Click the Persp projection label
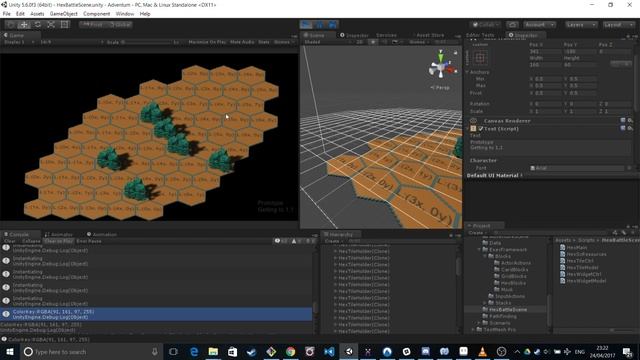The height and width of the screenshot is (360, 640). click(440, 88)
